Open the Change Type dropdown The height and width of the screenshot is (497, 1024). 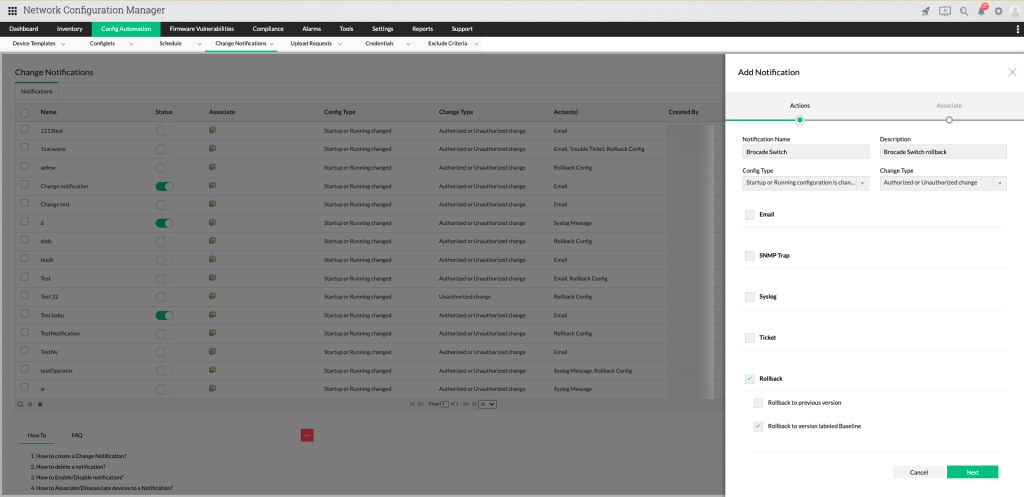click(x=943, y=183)
